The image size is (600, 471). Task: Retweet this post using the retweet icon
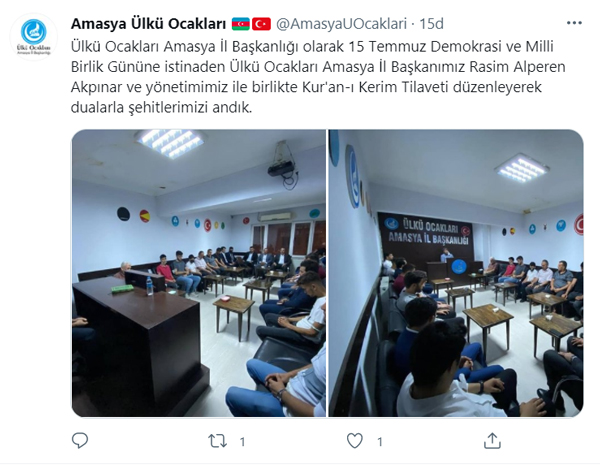click(217, 441)
